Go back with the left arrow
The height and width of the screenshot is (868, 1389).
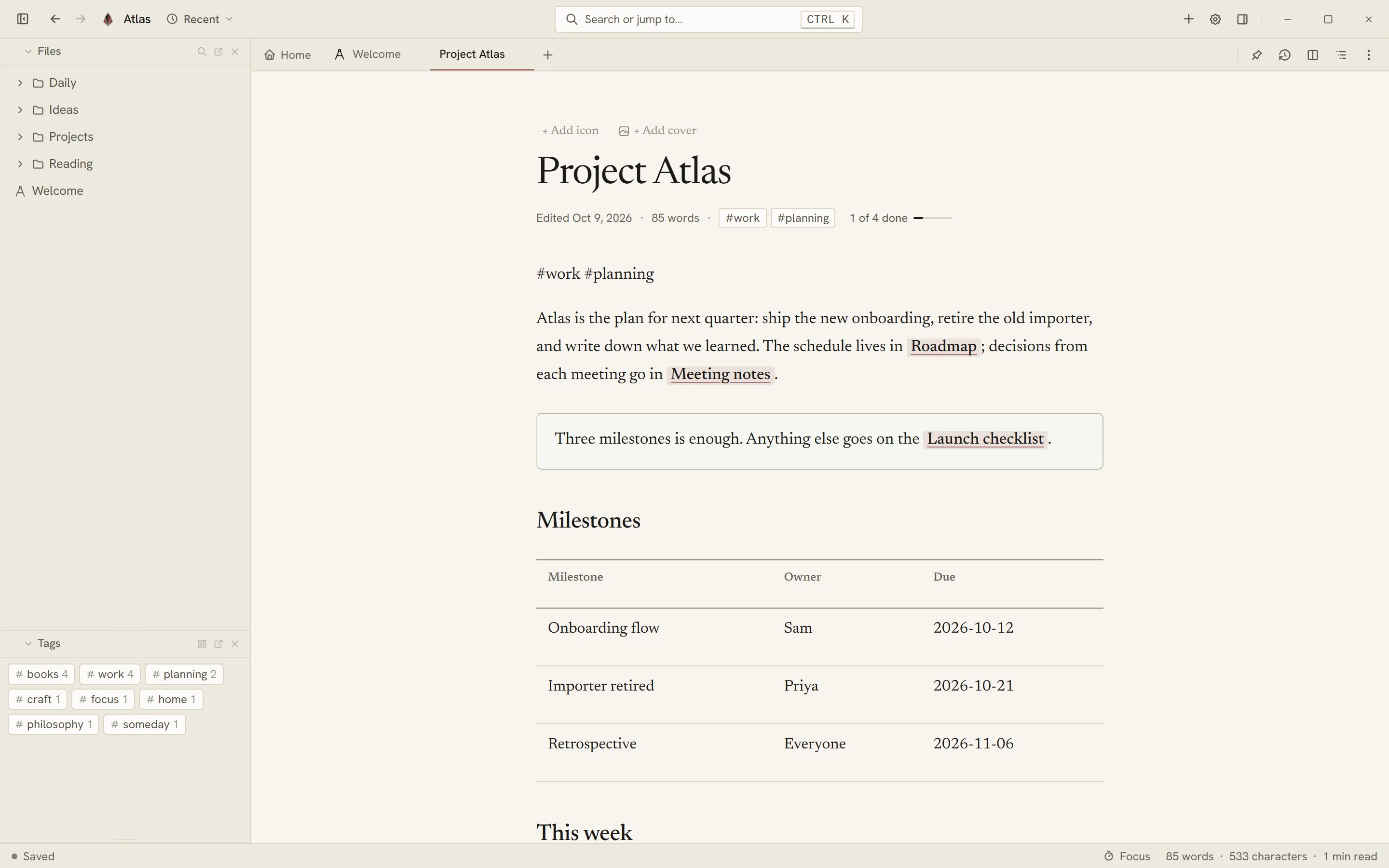click(55, 19)
